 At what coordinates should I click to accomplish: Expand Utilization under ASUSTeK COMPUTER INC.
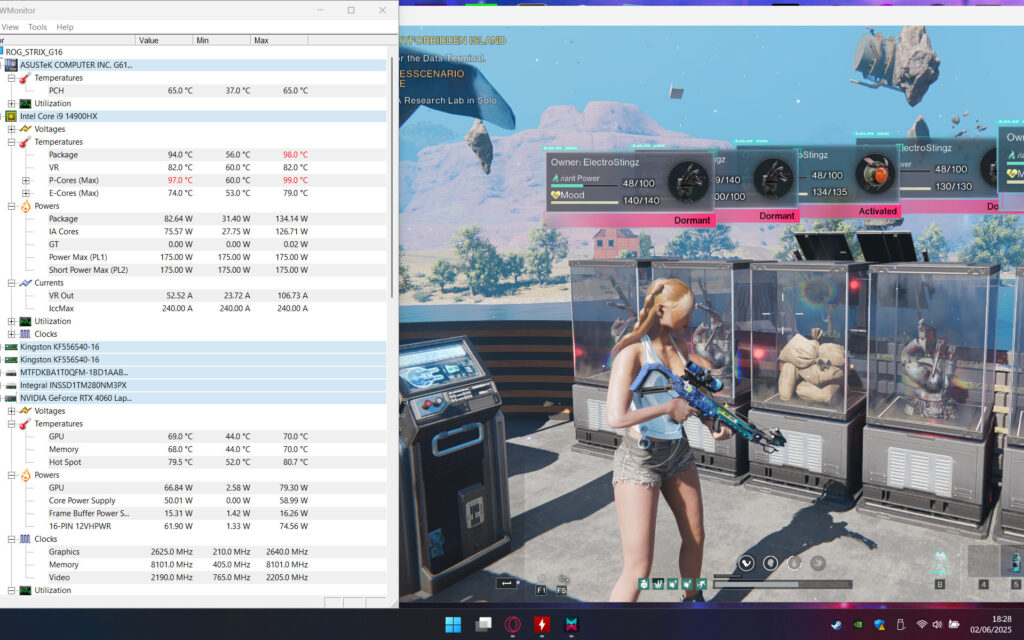tap(11, 103)
